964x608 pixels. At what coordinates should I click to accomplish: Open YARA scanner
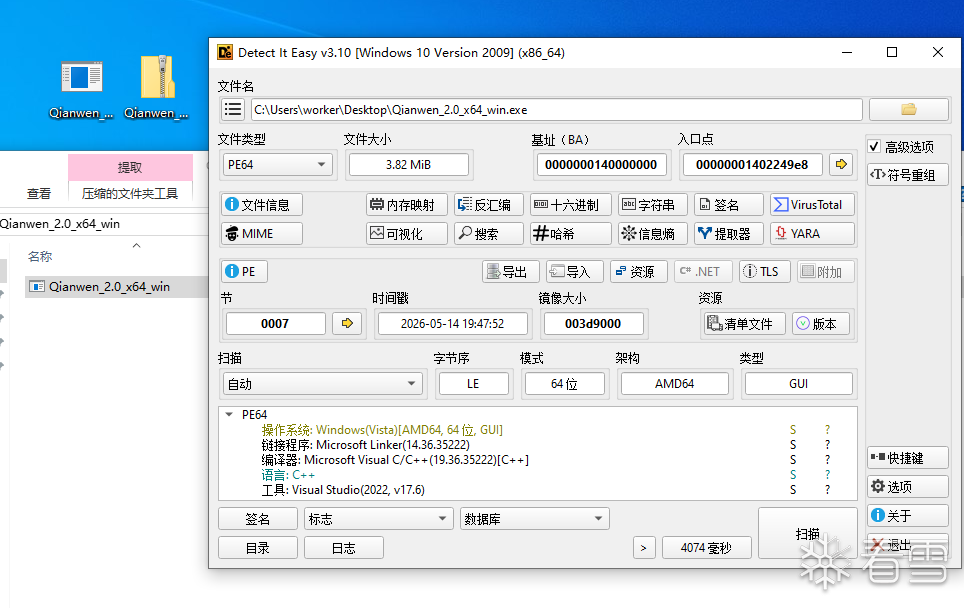pos(812,234)
